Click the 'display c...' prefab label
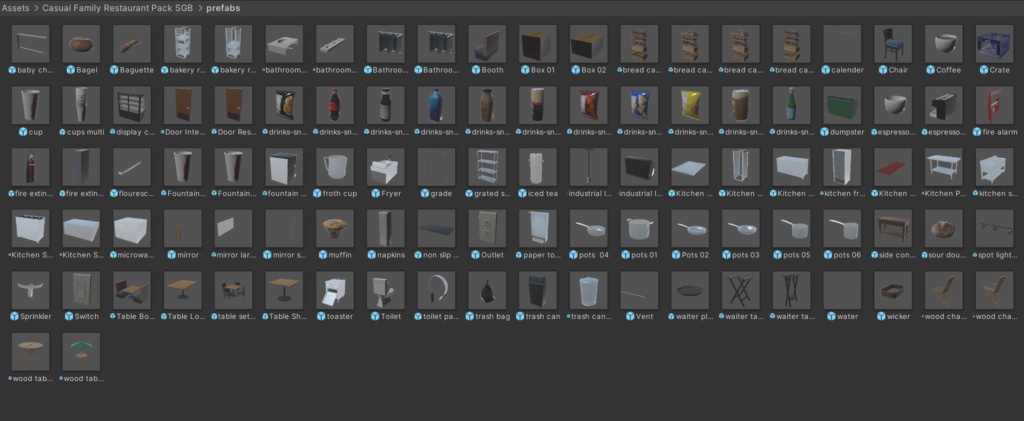1024x421 pixels. tap(136, 132)
